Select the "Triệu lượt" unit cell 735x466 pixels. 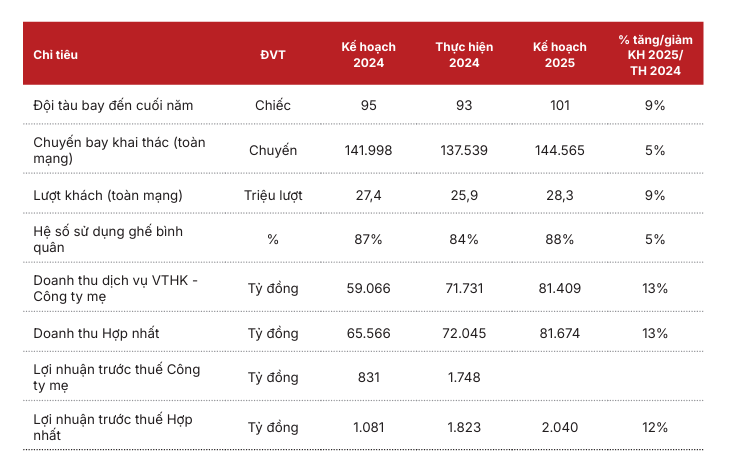pos(273,195)
